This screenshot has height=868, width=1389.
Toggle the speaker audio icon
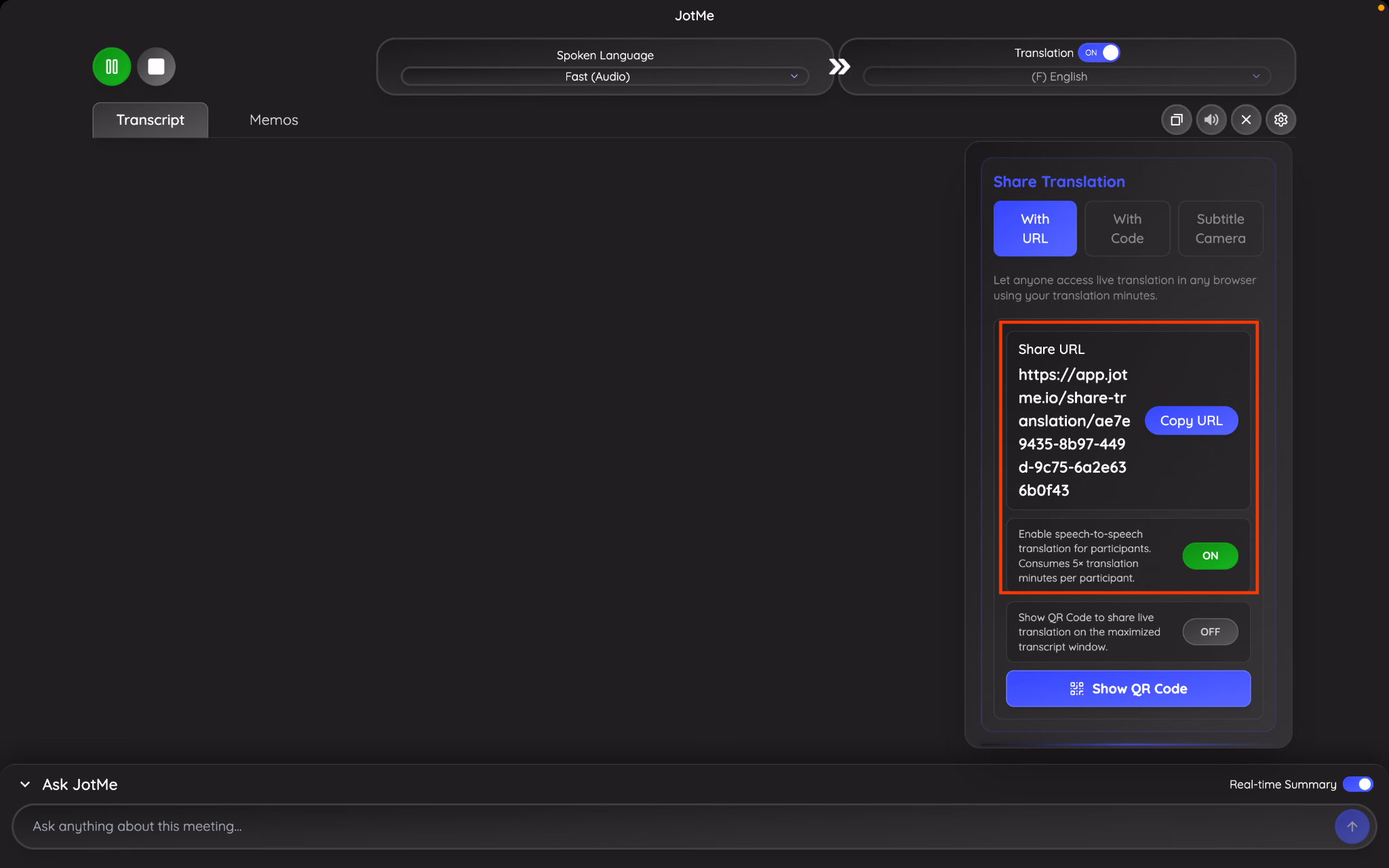tap(1211, 120)
